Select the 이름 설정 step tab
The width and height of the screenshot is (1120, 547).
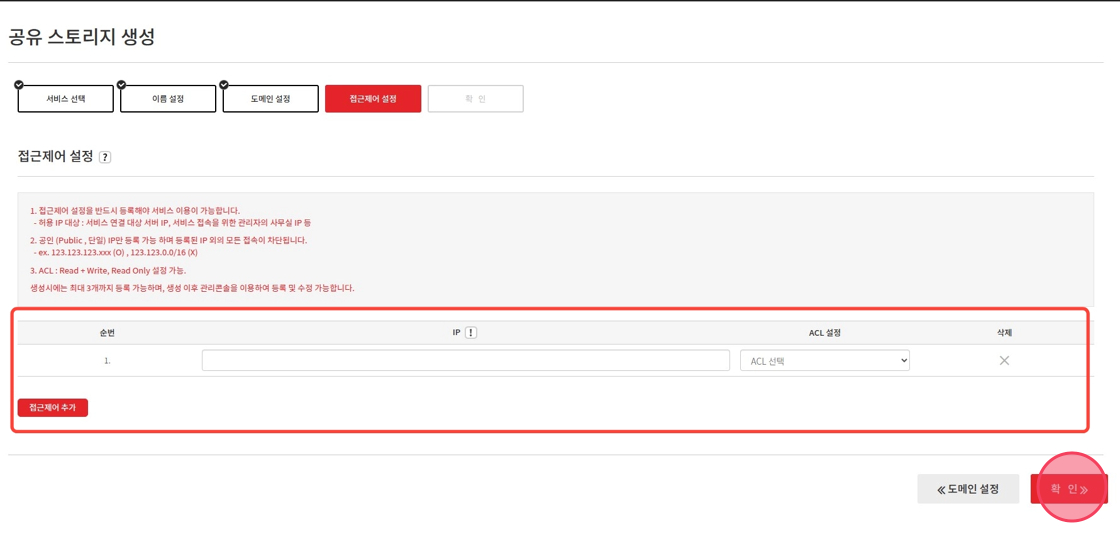(x=168, y=99)
